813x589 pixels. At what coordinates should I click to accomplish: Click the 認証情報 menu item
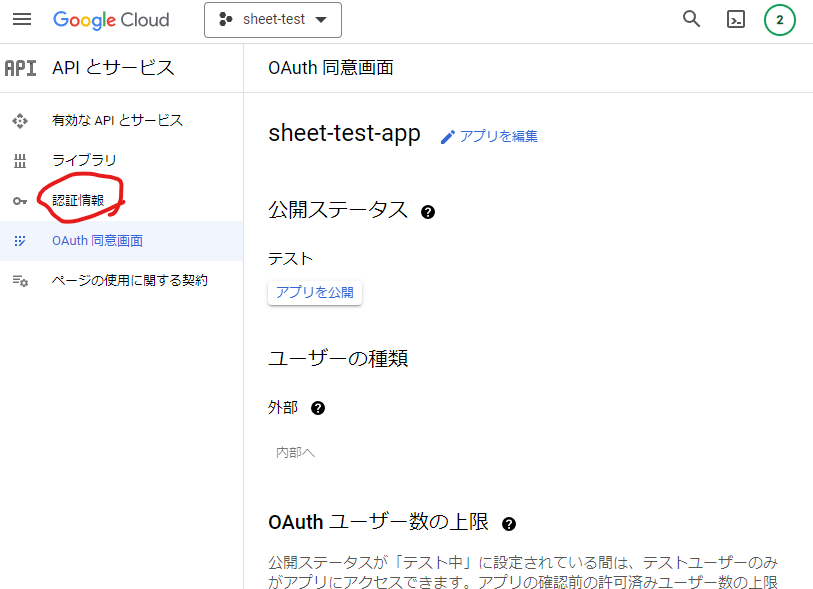click(x=77, y=200)
